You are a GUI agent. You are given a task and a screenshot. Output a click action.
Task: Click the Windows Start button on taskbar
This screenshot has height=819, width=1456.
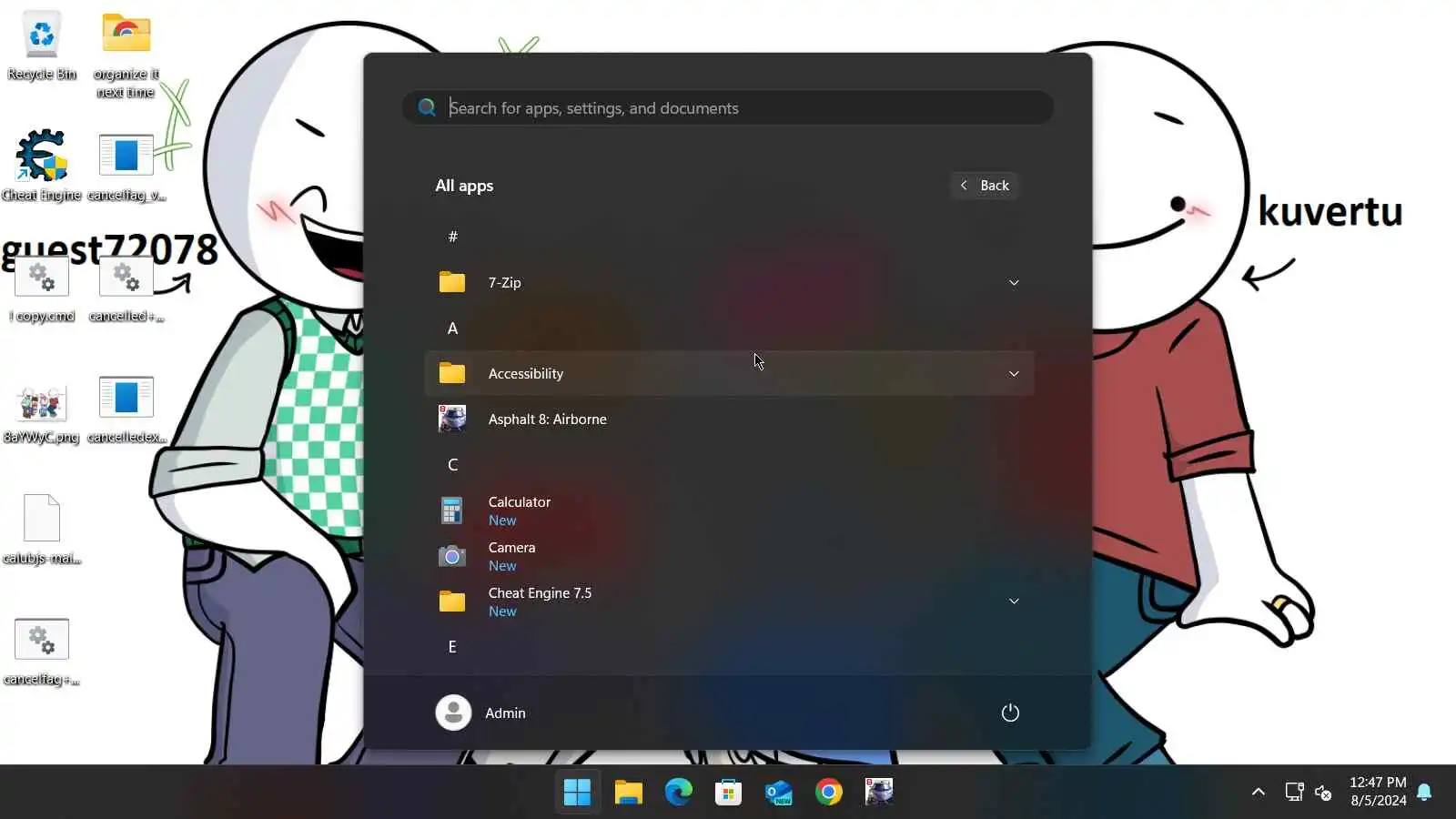pyautogui.click(x=577, y=792)
